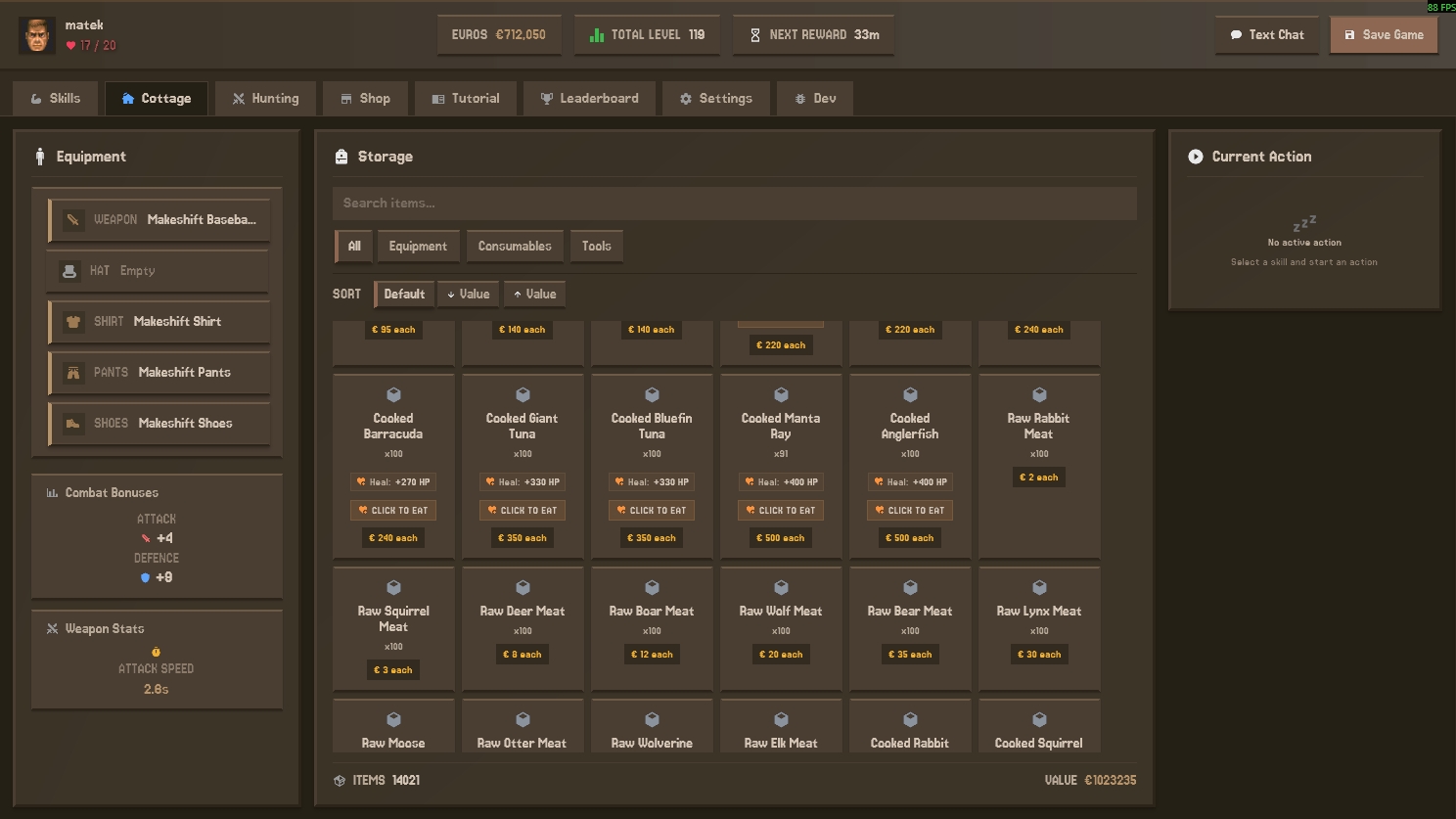
Task: Click the Makeshift Shoes icon
Action: (x=73, y=424)
